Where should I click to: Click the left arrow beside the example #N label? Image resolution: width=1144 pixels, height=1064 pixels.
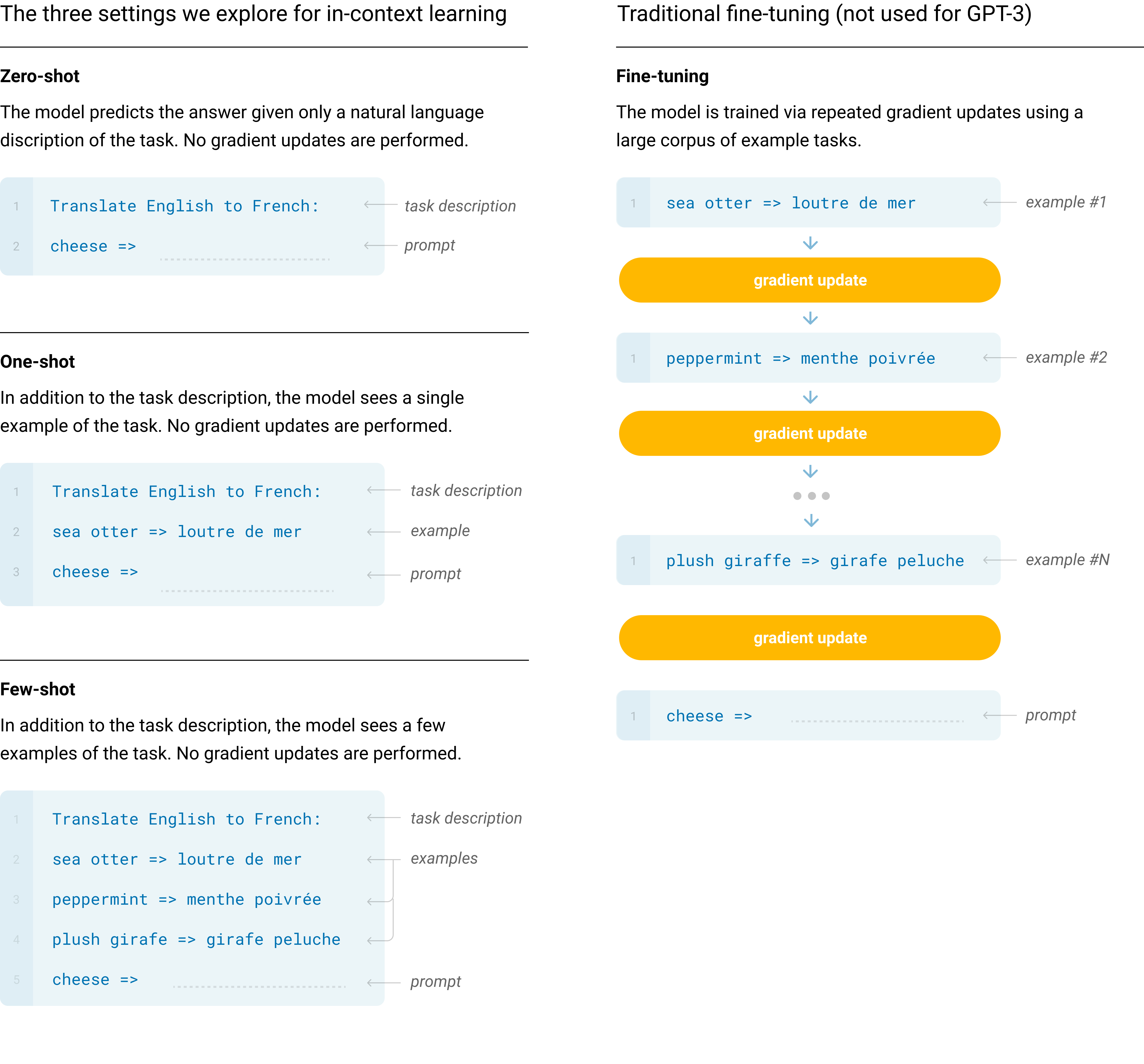pyautogui.click(x=999, y=560)
